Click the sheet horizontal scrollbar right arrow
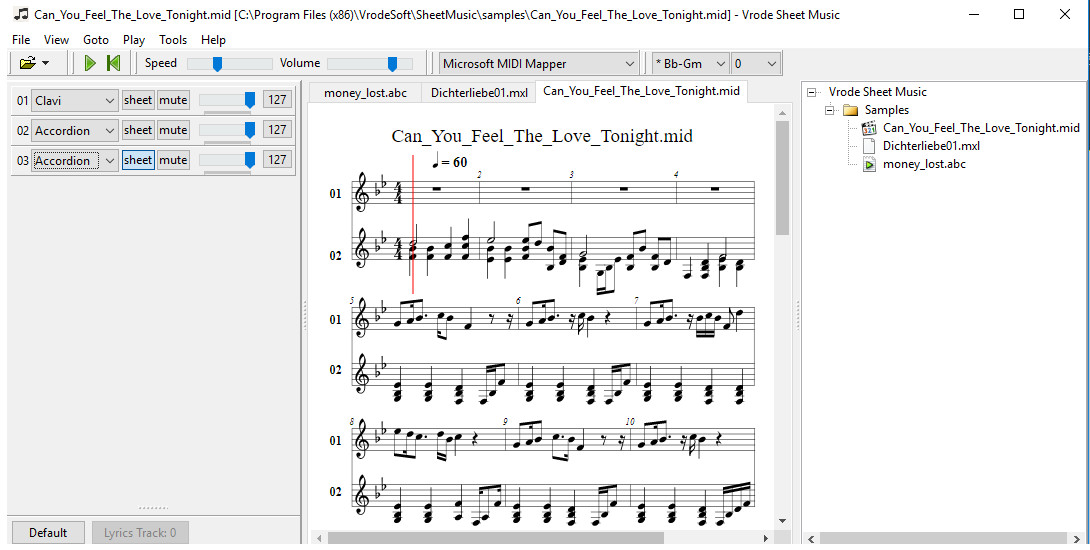 tap(766, 538)
